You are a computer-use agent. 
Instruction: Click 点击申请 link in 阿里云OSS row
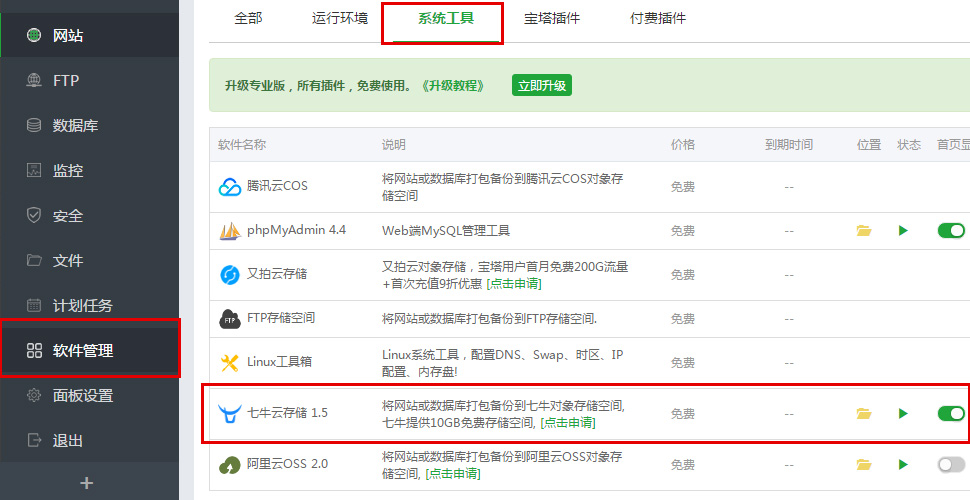point(453,474)
